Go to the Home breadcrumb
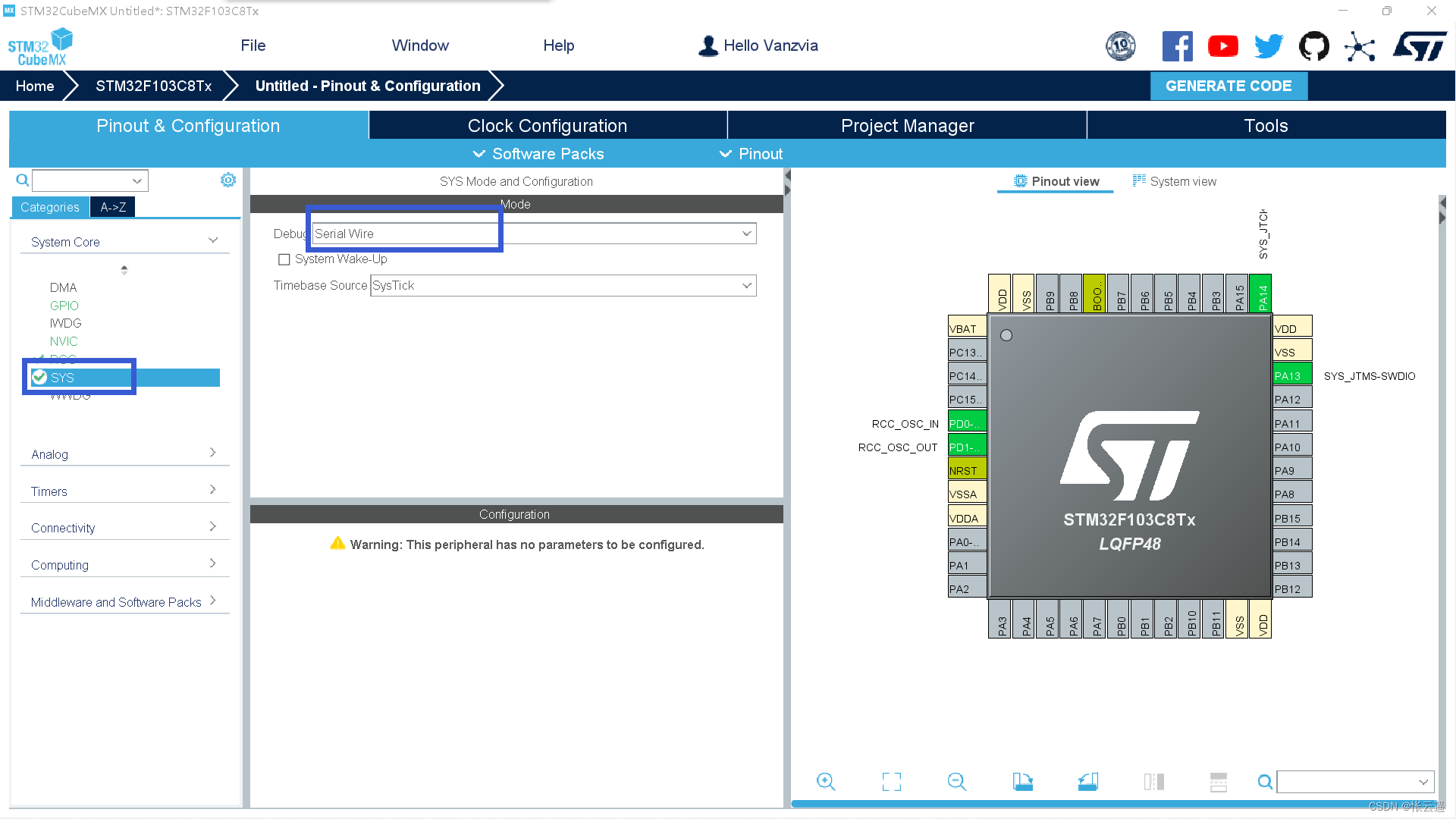The height and width of the screenshot is (819, 1456). [35, 86]
